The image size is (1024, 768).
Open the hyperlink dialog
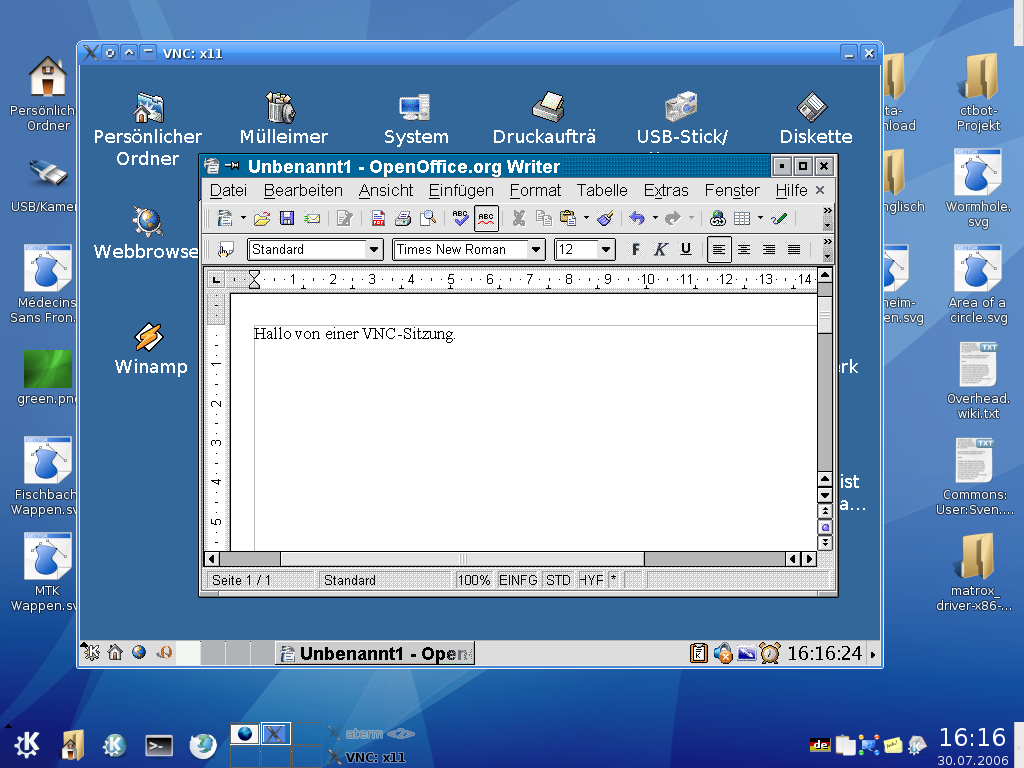[x=716, y=217]
